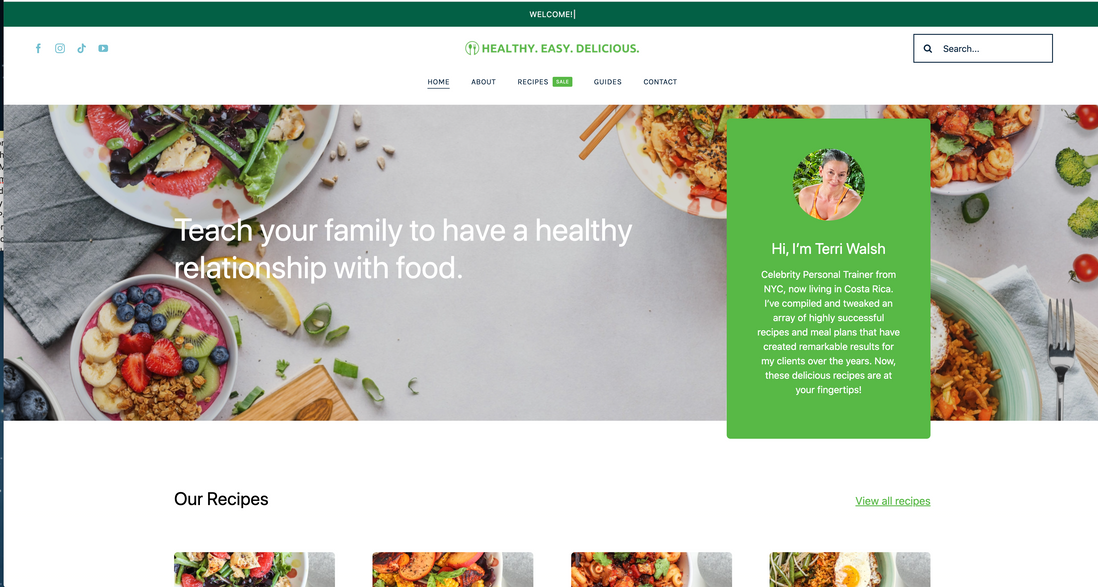
Task: Open the Contact menu item
Action: pyautogui.click(x=660, y=82)
